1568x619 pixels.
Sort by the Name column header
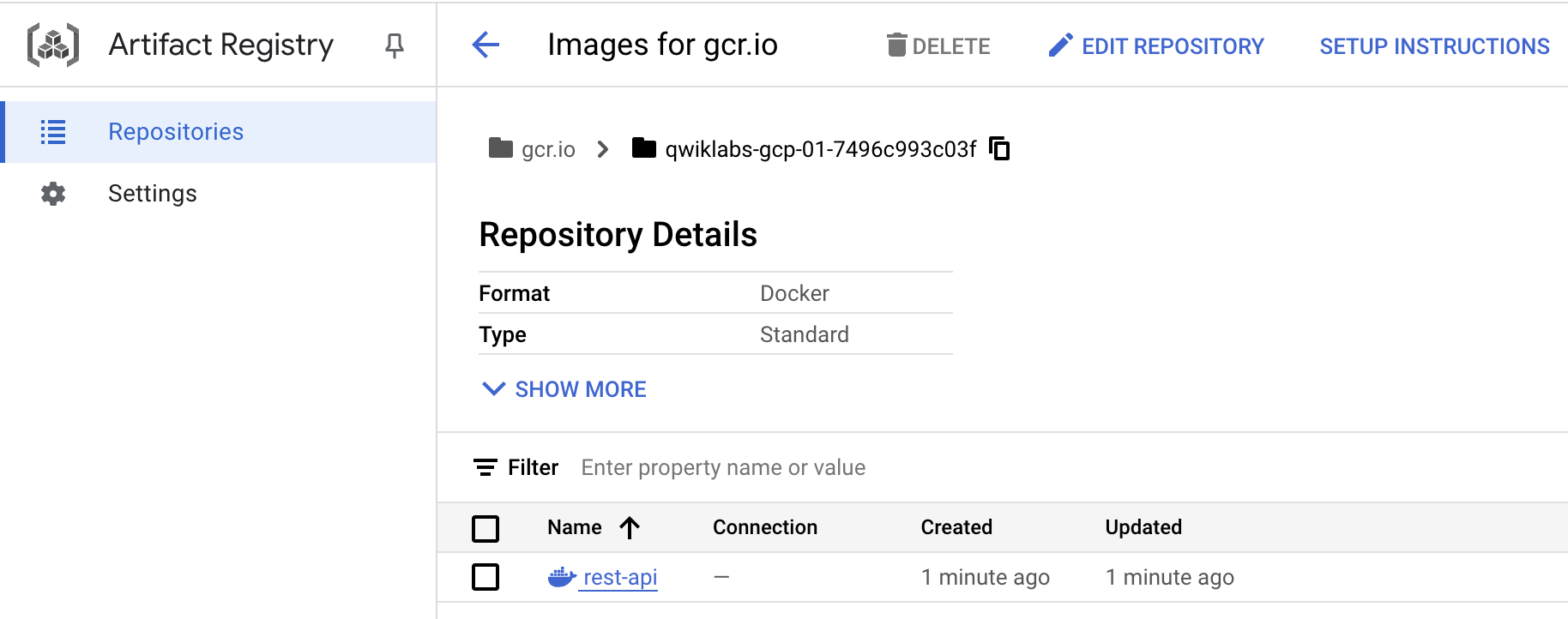click(x=575, y=527)
